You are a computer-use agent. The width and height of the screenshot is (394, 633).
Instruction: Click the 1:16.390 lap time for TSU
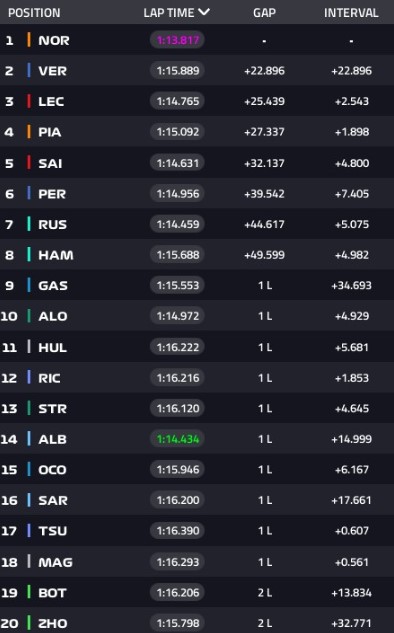[178, 530]
